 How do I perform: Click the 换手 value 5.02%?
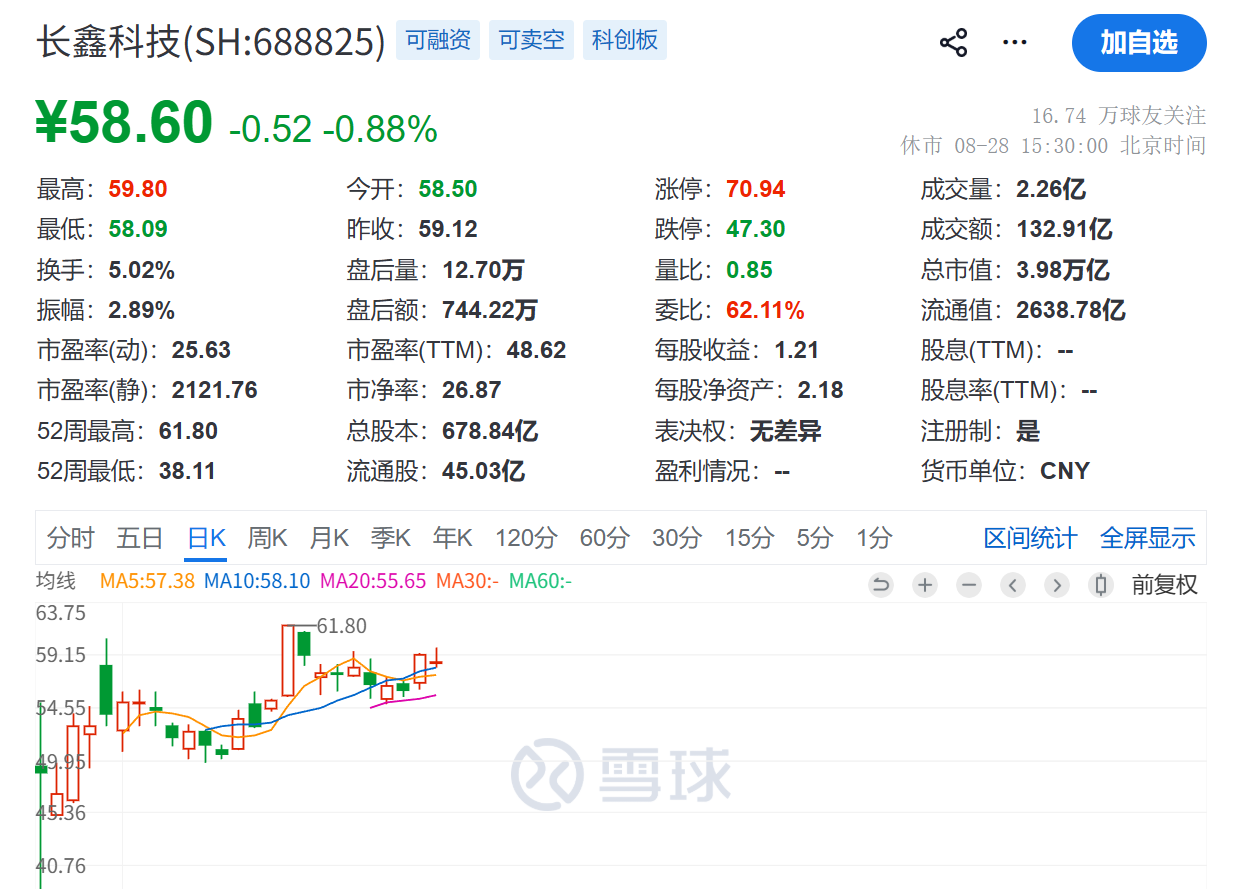tap(142, 270)
